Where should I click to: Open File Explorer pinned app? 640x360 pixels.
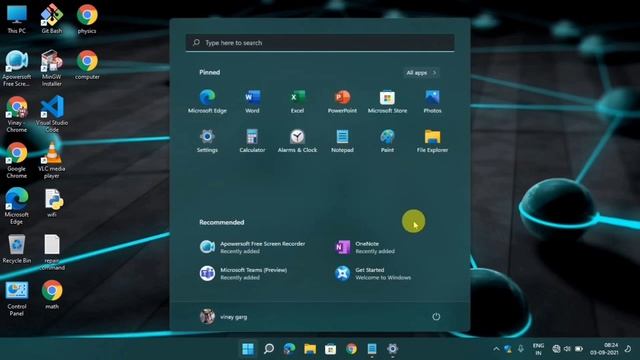[x=432, y=141]
